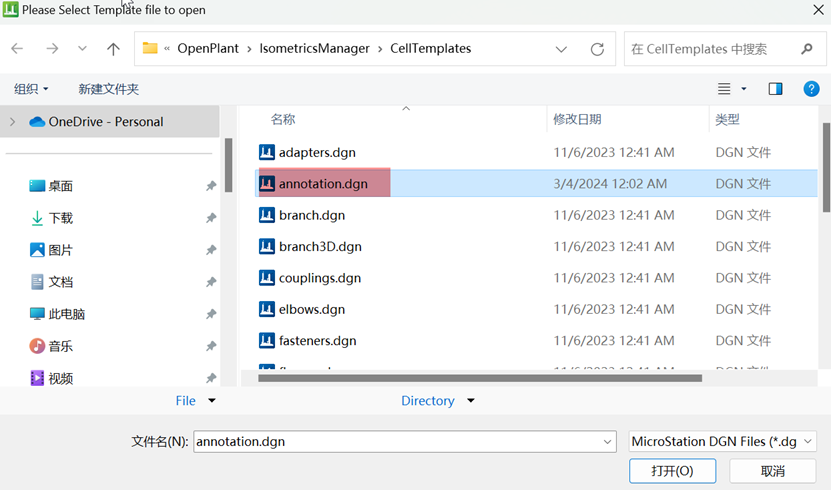Unpin 此电脑 using its pin icon

click(211, 314)
